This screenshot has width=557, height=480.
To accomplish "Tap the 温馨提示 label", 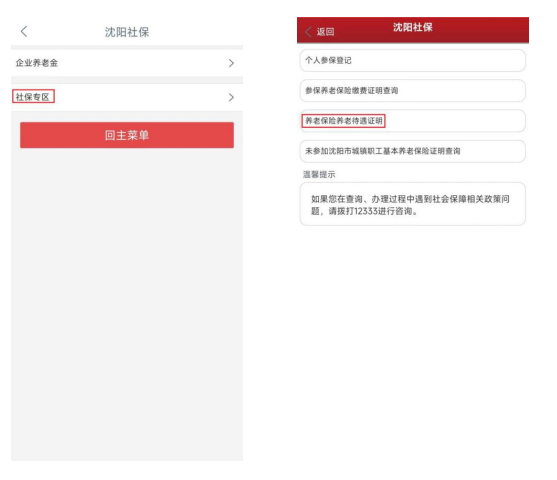I will tap(319, 174).
